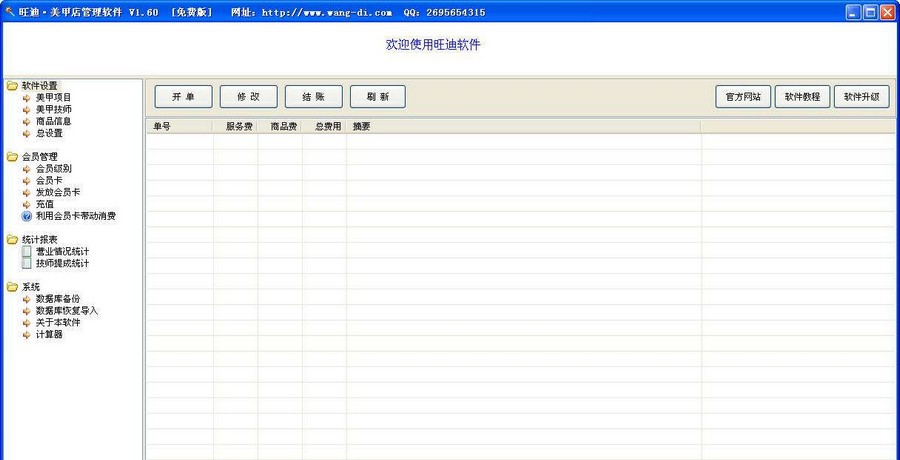Open 总设置 in sidebar

click(49, 134)
